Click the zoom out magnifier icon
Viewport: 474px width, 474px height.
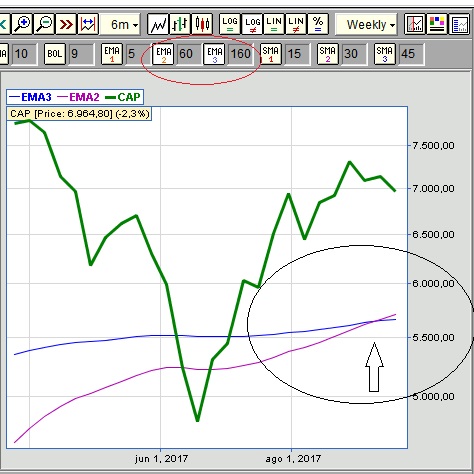click(44, 24)
